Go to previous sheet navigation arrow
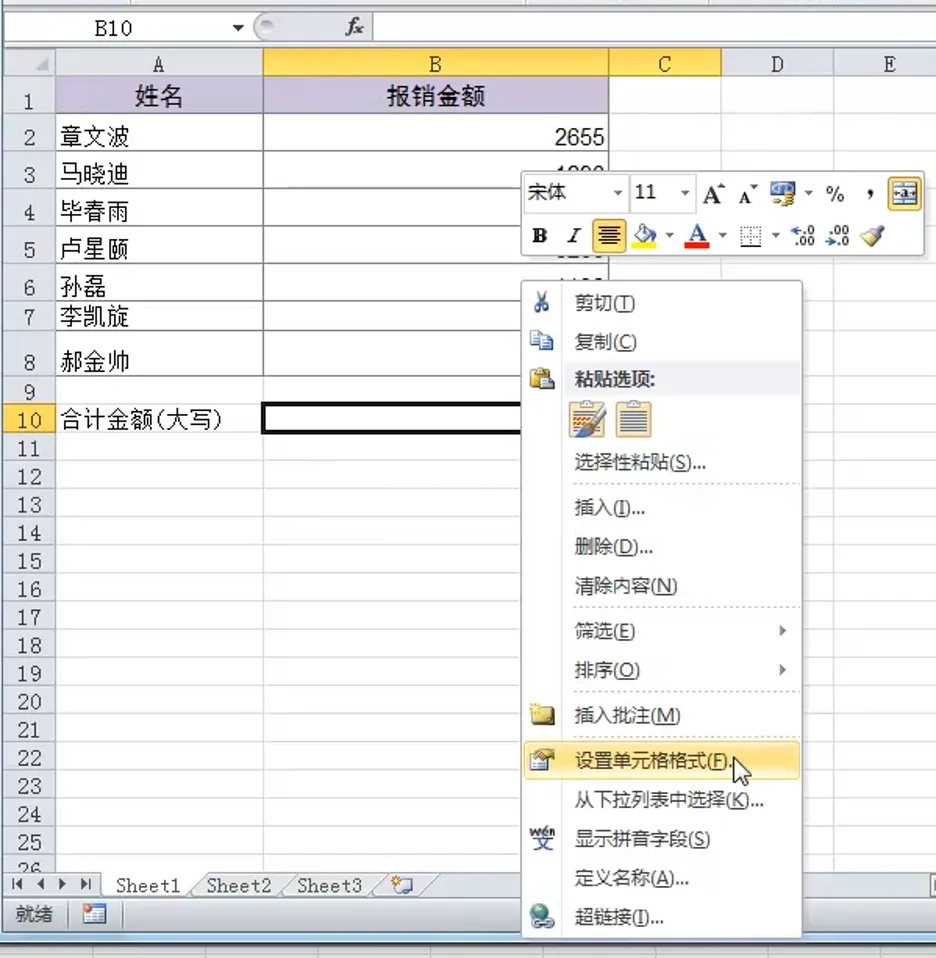The width and height of the screenshot is (936, 958). point(40,884)
